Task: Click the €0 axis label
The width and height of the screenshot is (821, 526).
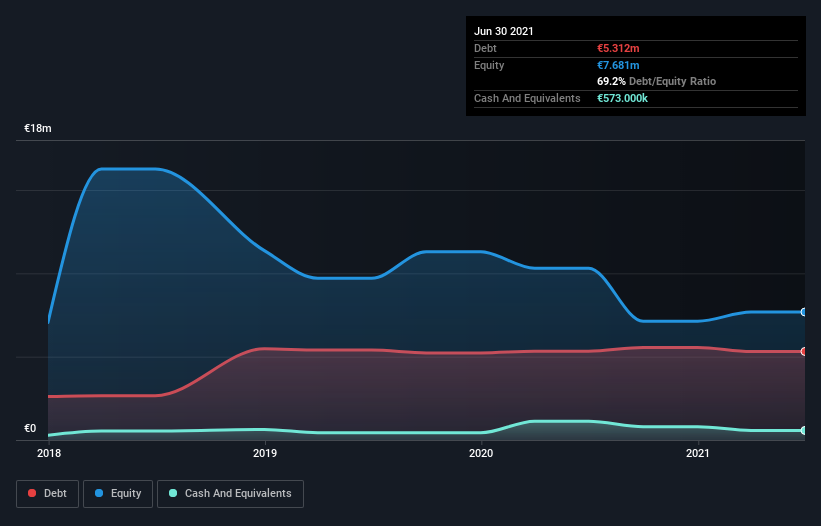Action: [x=30, y=428]
